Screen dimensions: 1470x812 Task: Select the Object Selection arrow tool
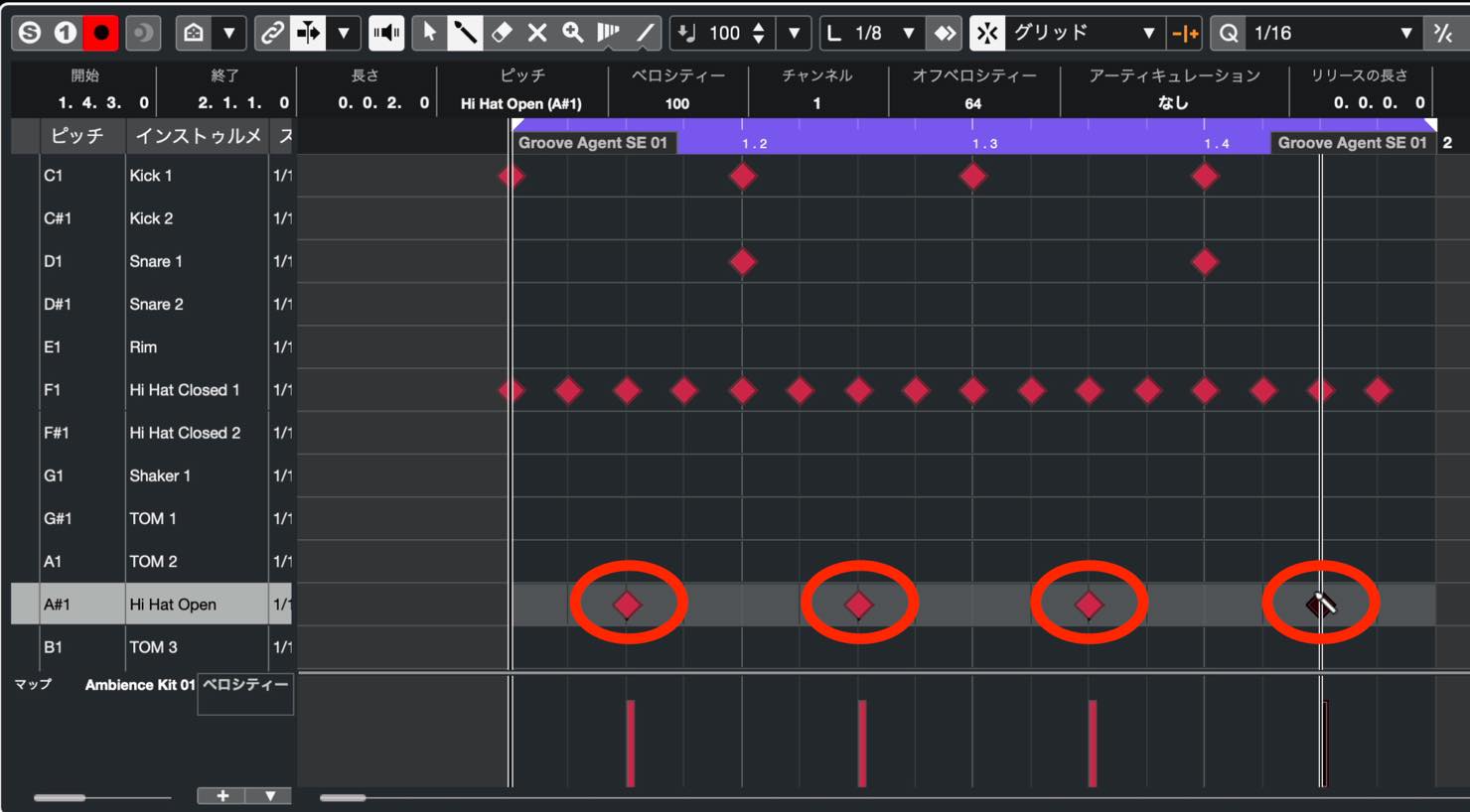429,33
